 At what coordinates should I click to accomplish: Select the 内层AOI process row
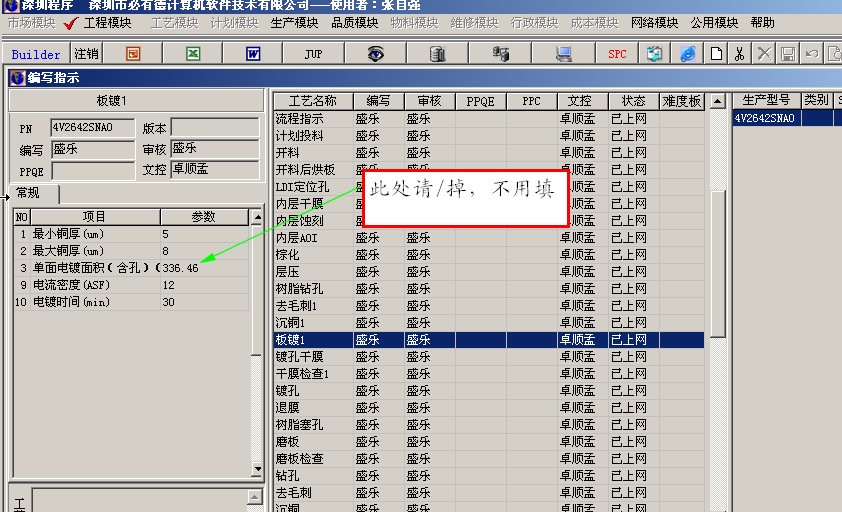click(489, 237)
